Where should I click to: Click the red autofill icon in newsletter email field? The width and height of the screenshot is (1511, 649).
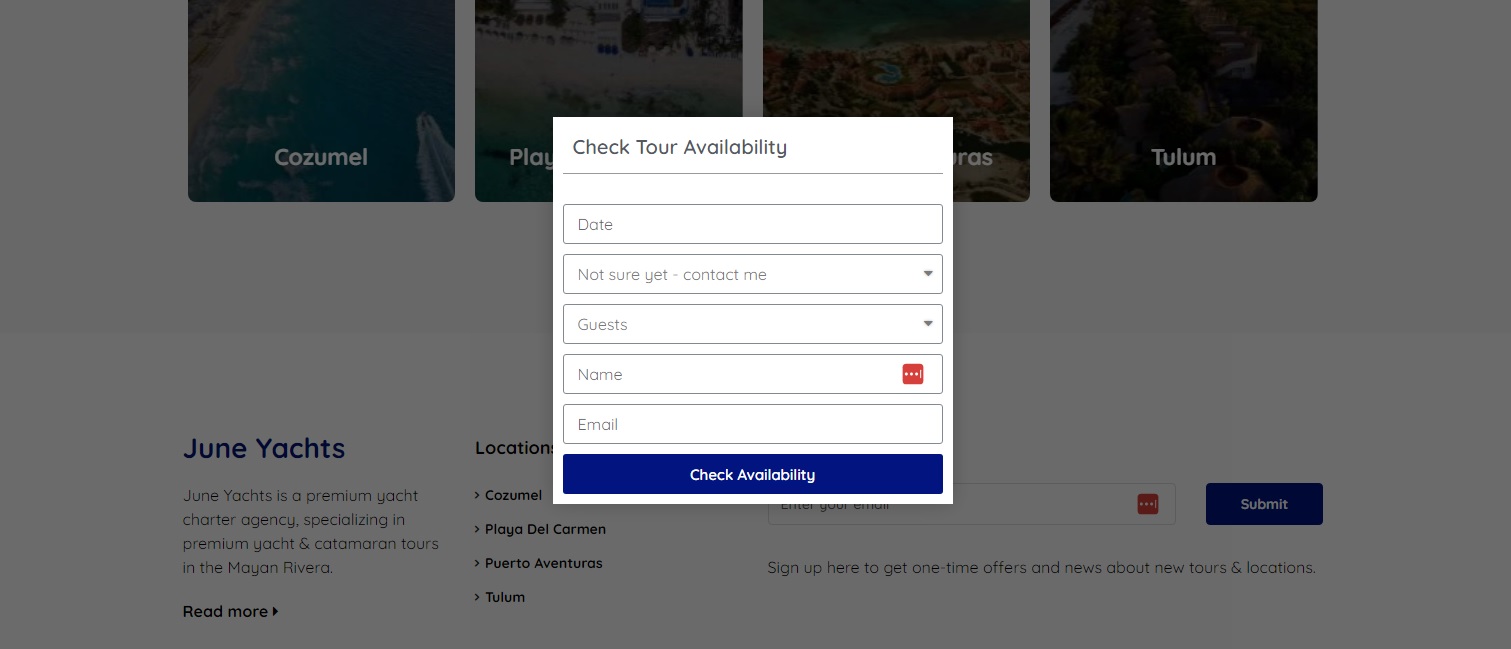[1147, 504]
